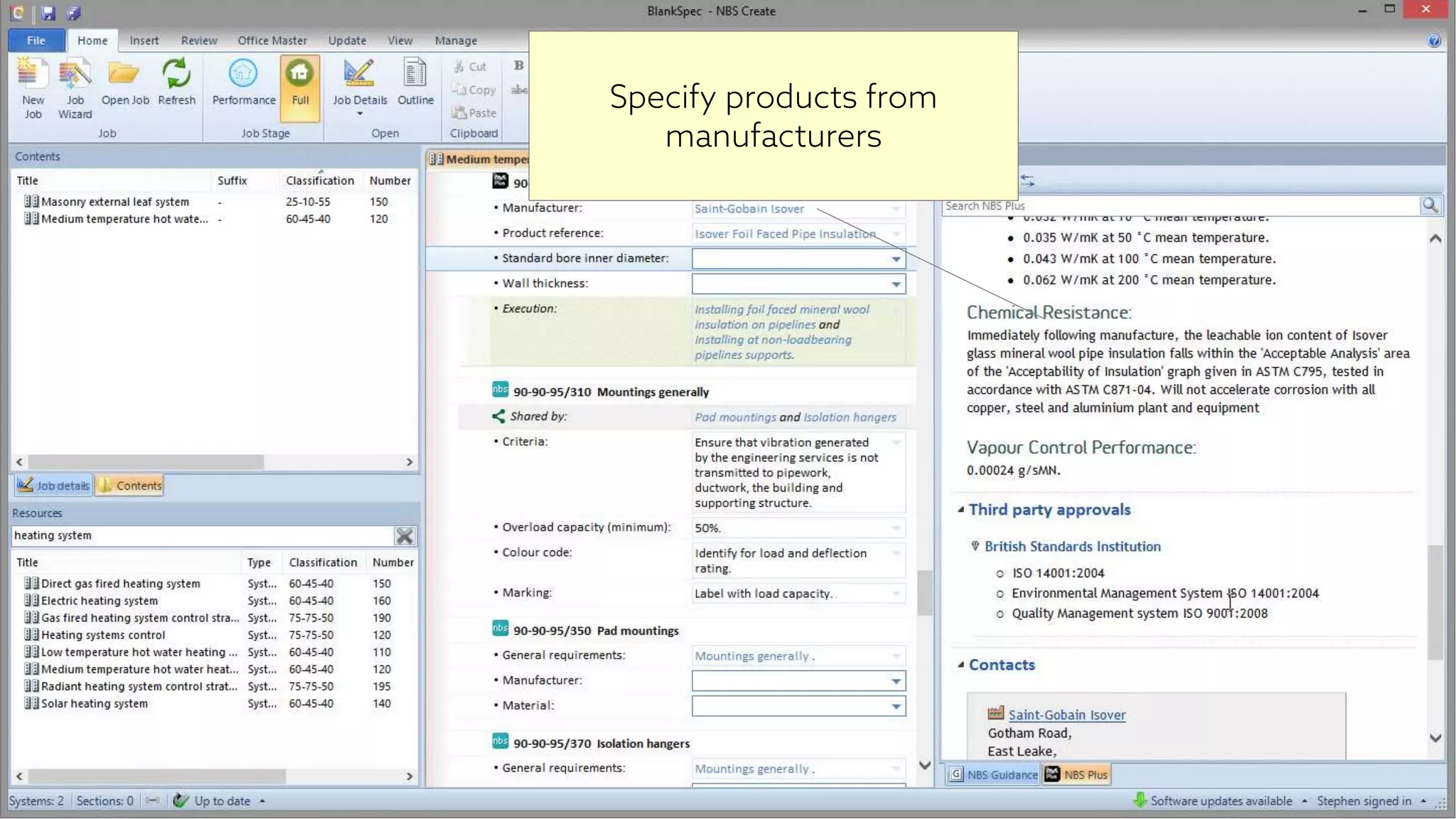This screenshot has height=819, width=1456.
Task: Open the Overload capacity value dropdown
Action: [896, 528]
